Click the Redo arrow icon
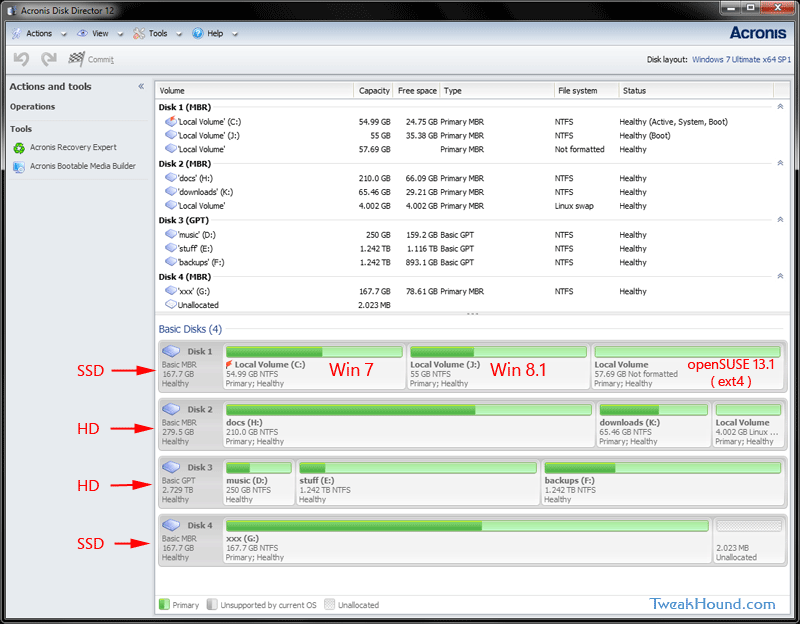The height and width of the screenshot is (624, 800). point(49,59)
